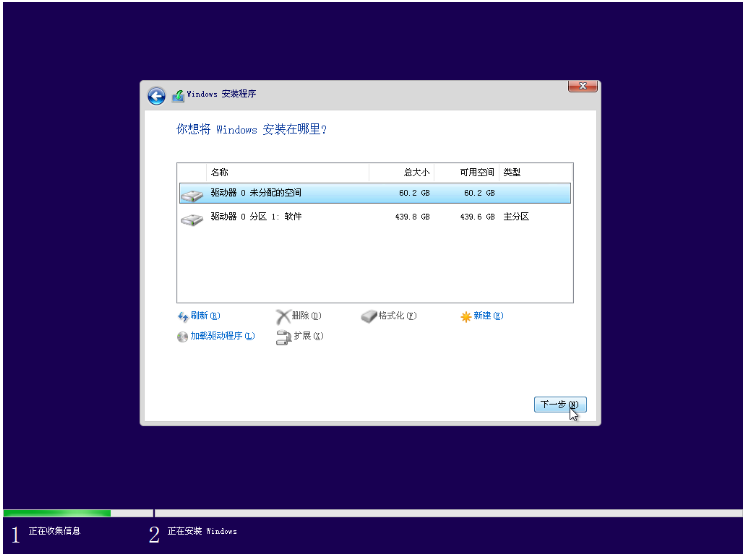The width and height of the screenshot is (743, 554).
Task: Click drive icon of partition 1 软件 row
Action: 192,219
